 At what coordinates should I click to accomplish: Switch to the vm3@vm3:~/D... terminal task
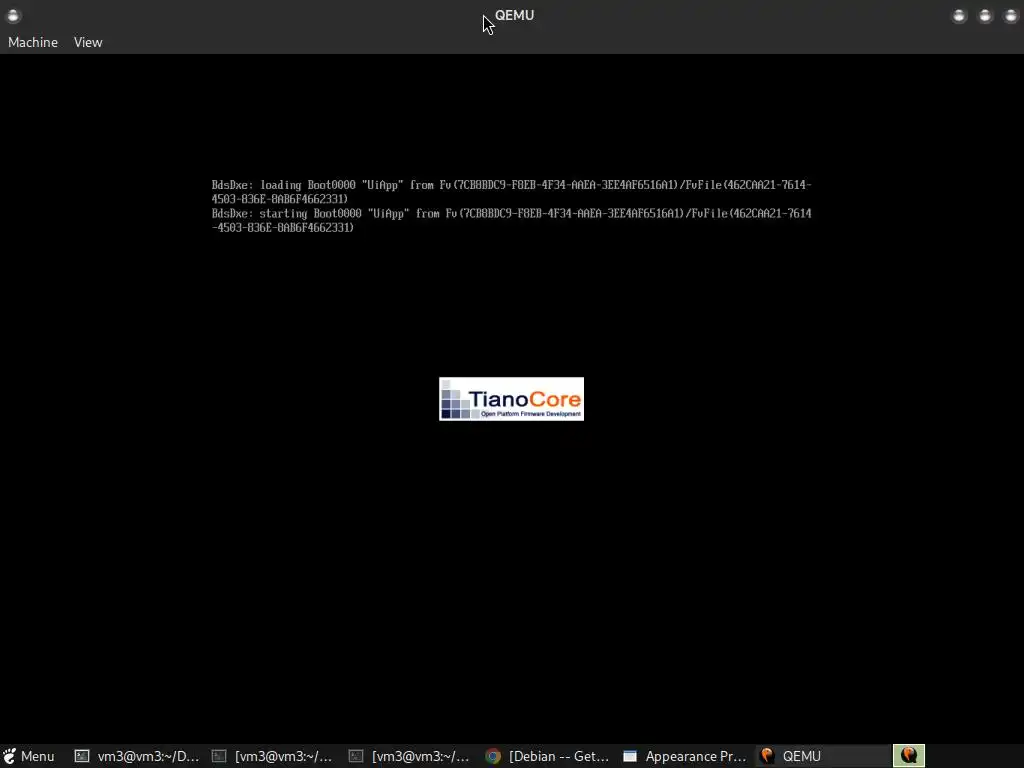(137, 756)
